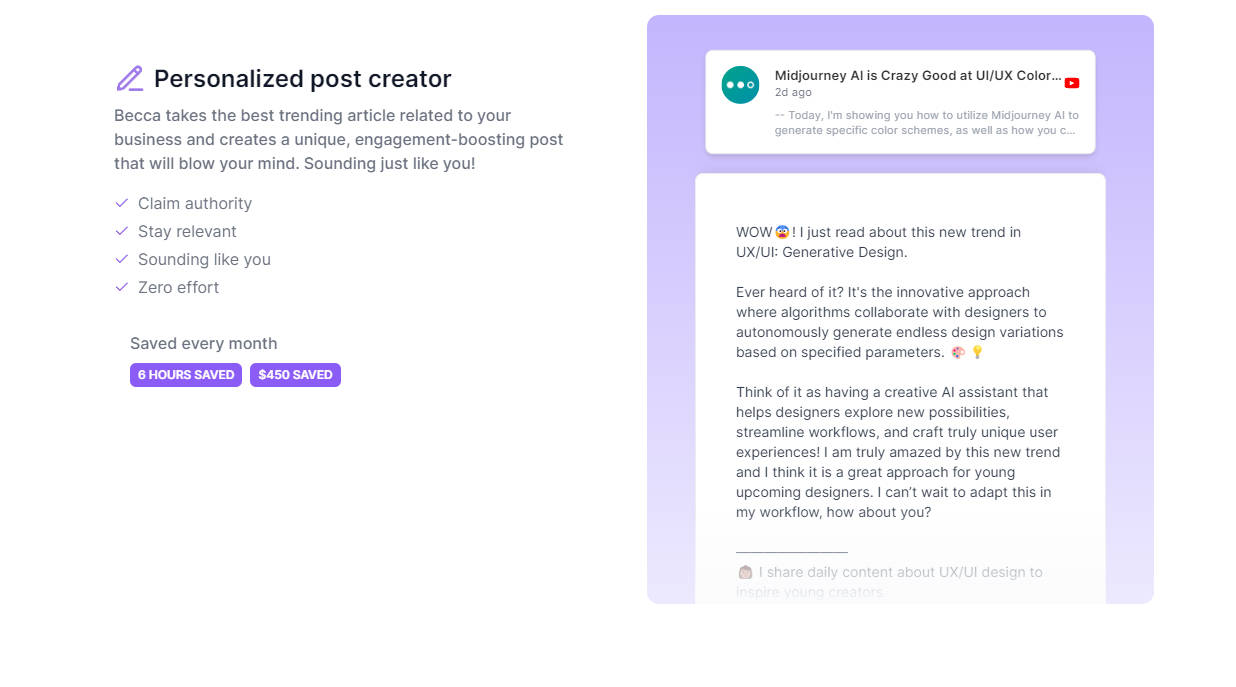Image resolution: width=1236 pixels, height=687 pixels.
Task: Click the Claim authority list item
Action: [x=195, y=203]
